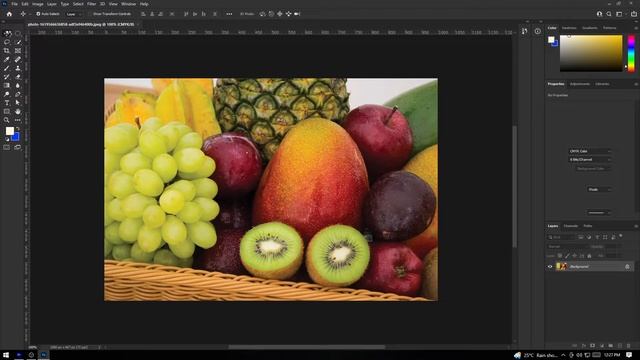This screenshot has height=360, width=640.
Task: Toggle layer filtering on/off switch
Action: (x=621, y=236)
